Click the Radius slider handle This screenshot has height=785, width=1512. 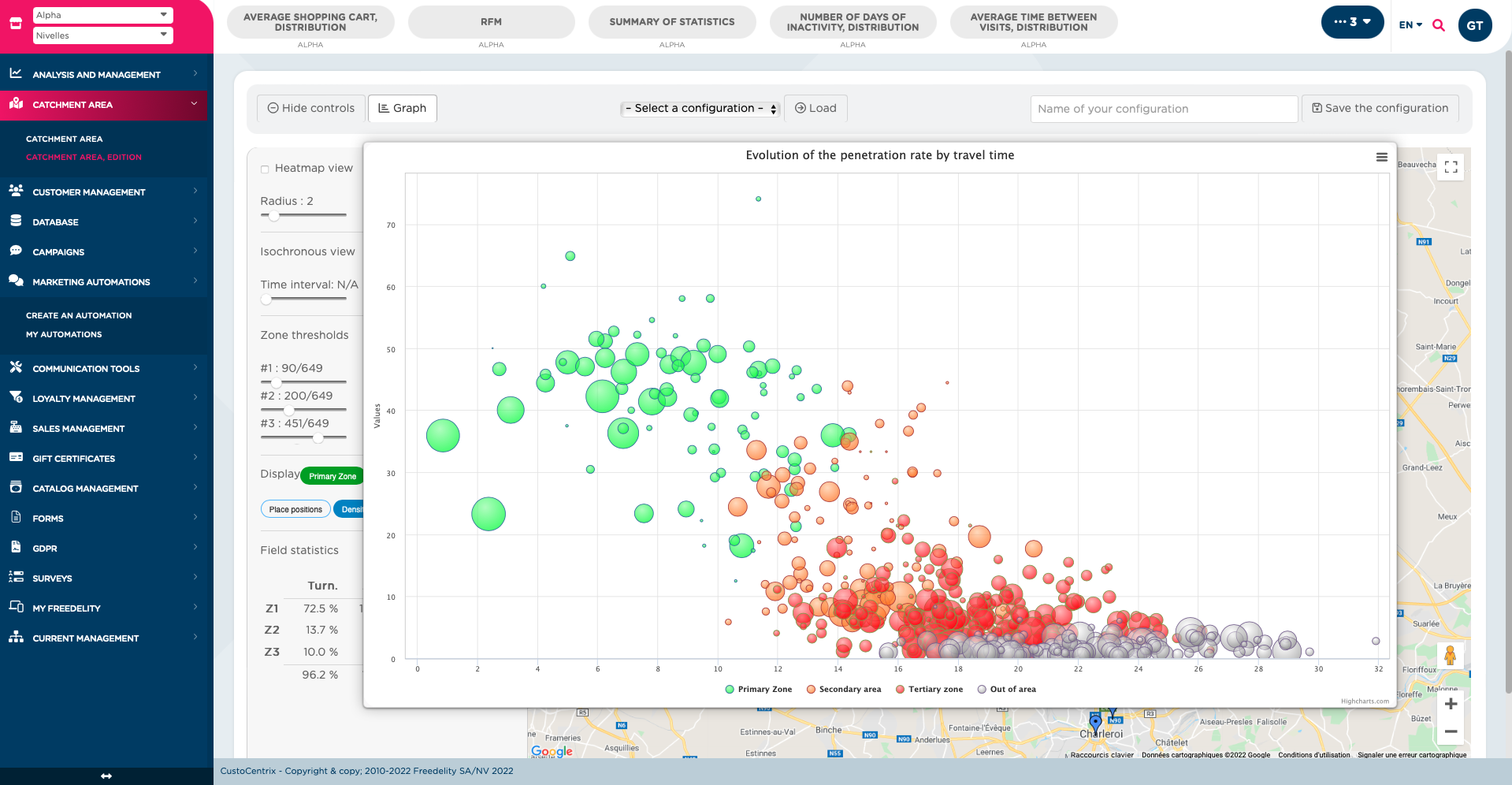[x=273, y=215]
